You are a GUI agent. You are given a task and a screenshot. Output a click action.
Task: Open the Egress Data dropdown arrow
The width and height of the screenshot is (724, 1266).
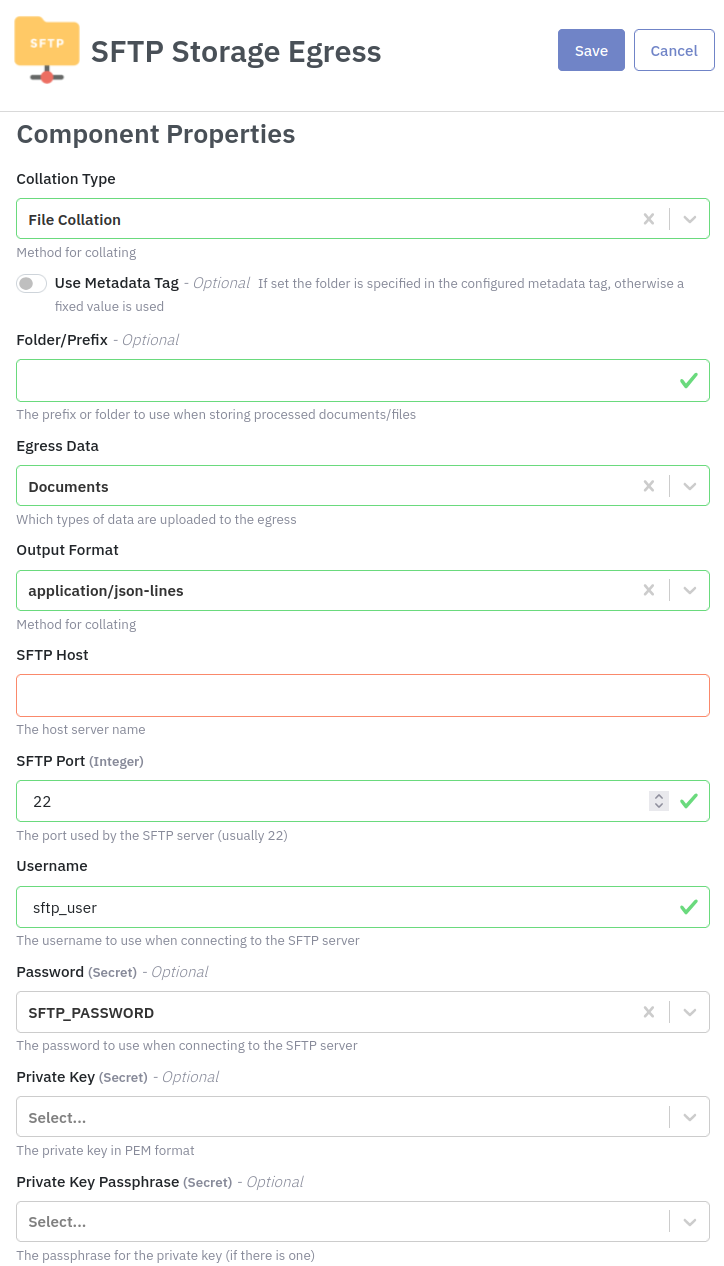(690, 486)
